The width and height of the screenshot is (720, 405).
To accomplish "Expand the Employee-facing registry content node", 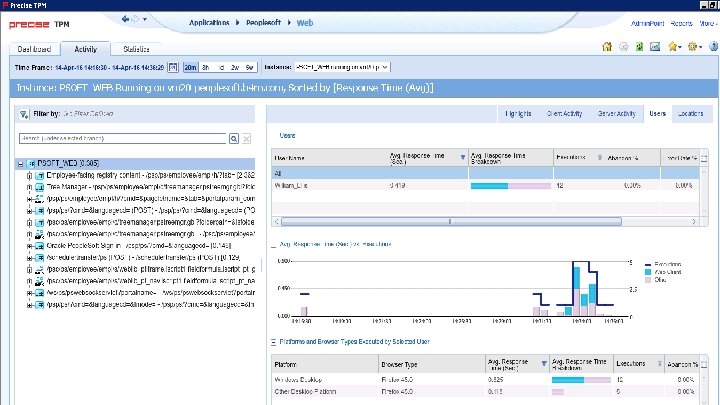I will point(29,176).
